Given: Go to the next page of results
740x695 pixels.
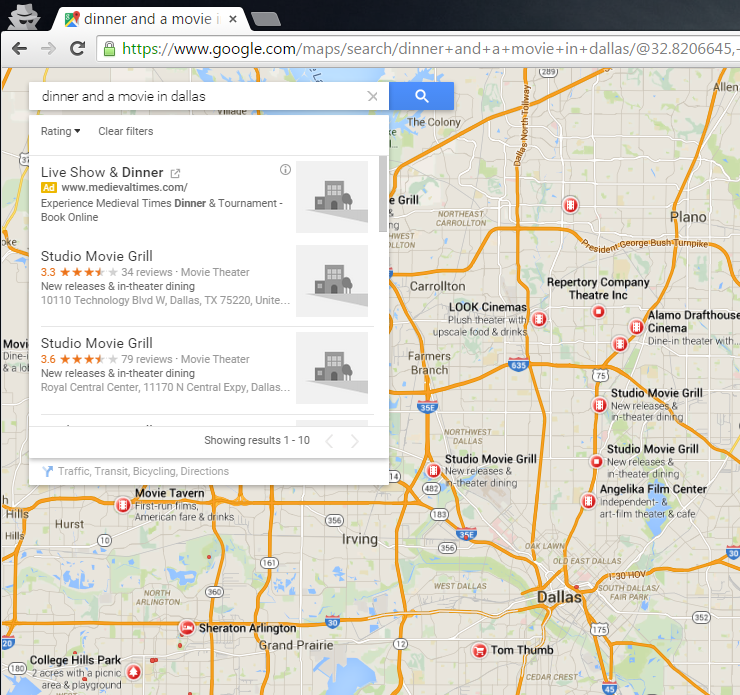Looking at the screenshot, I should tap(354, 441).
